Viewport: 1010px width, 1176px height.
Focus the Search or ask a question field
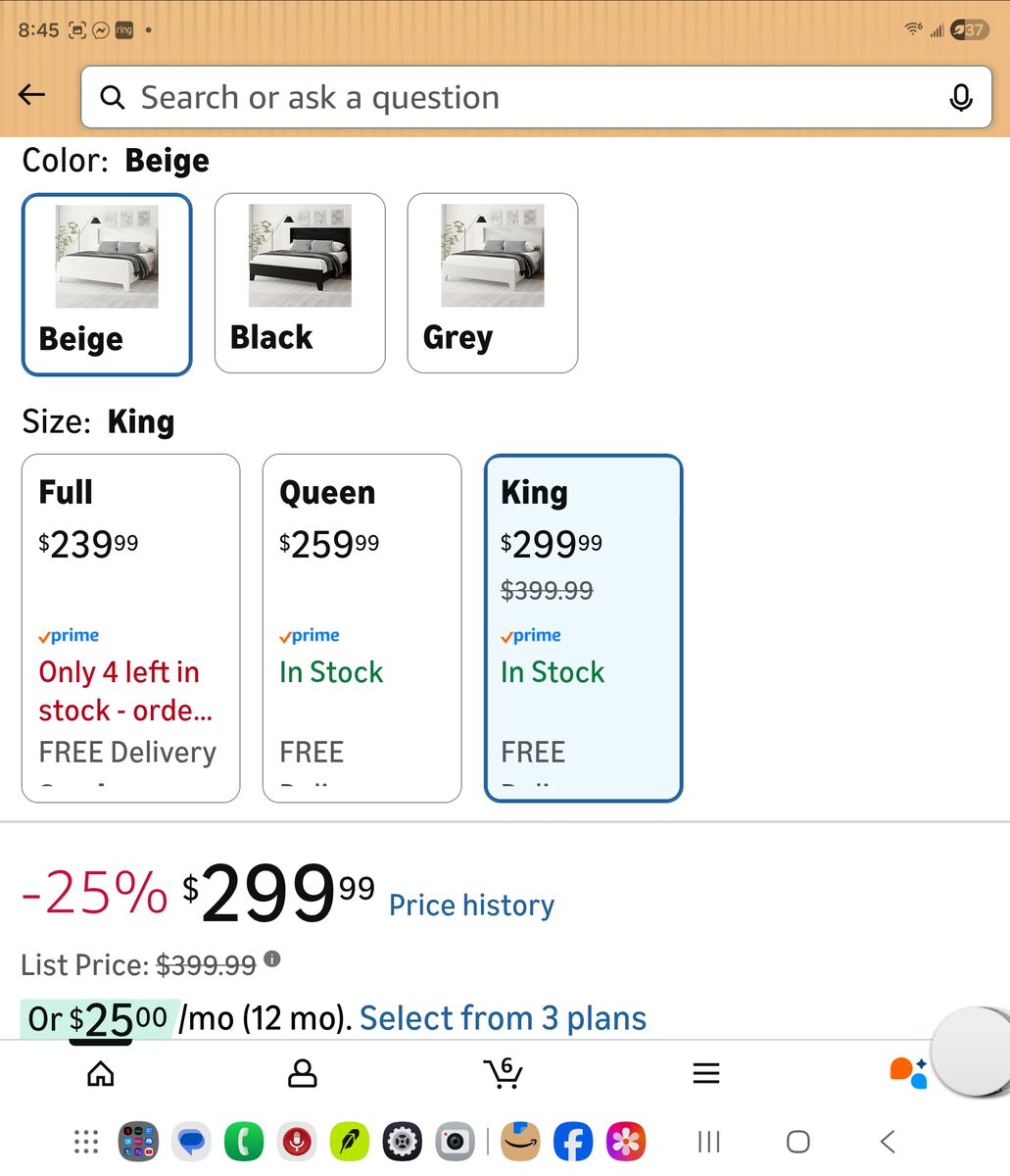(x=509, y=97)
